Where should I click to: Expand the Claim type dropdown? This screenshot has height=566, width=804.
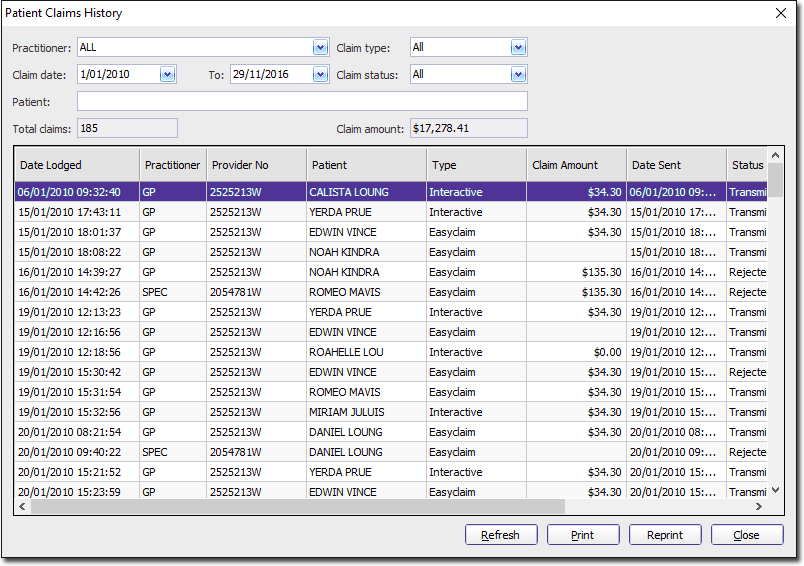pyautogui.click(x=518, y=47)
